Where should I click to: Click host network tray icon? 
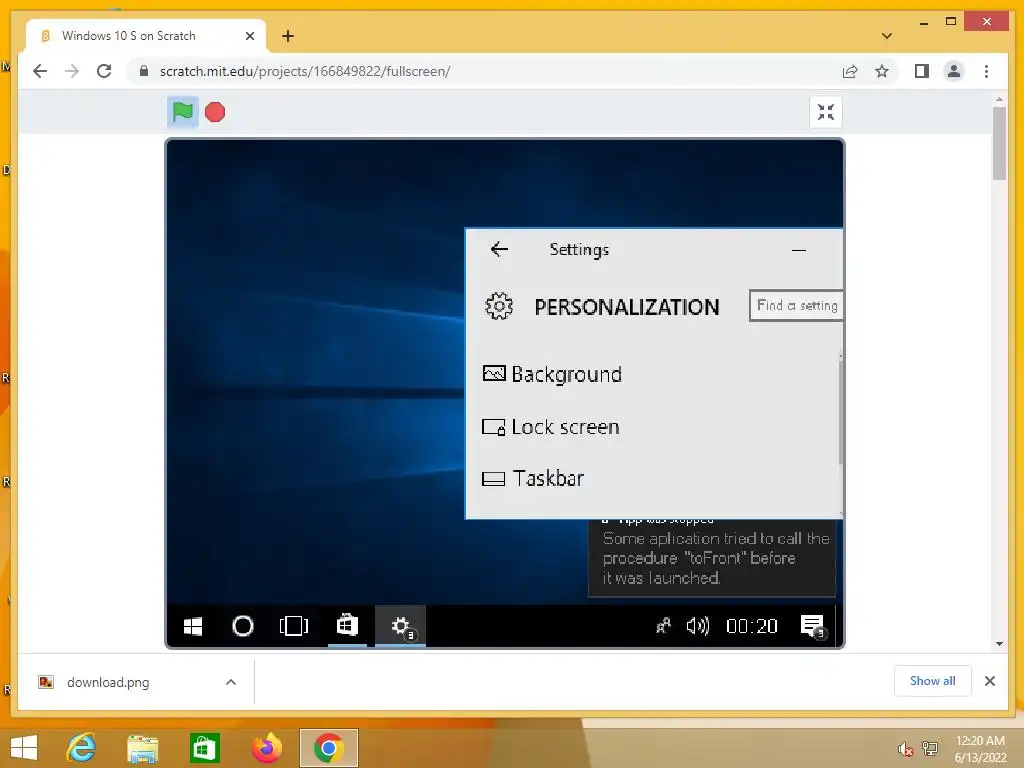point(930,748)
